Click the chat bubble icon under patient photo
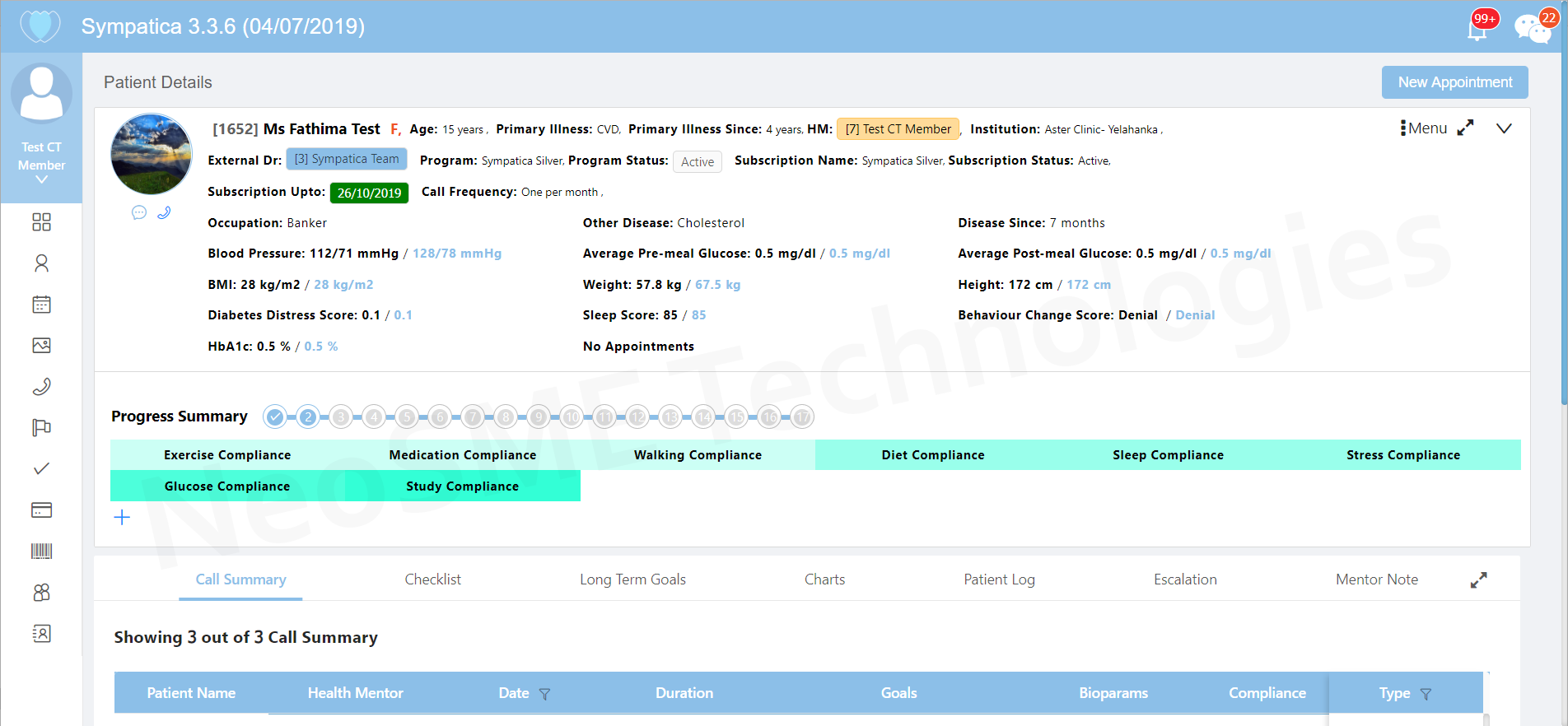Image resolution: width=1568 pixels, height=726 pixels. coord(139,212)
